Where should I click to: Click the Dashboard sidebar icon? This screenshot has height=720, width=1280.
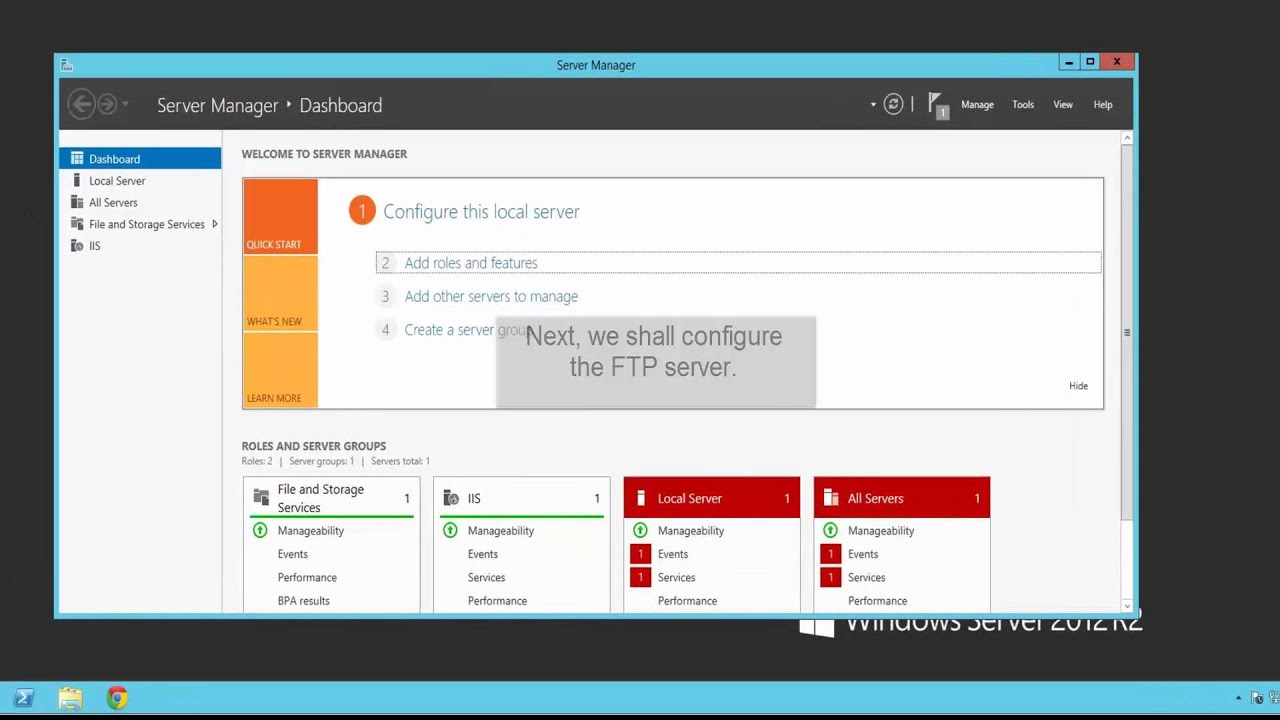[77, 159]
